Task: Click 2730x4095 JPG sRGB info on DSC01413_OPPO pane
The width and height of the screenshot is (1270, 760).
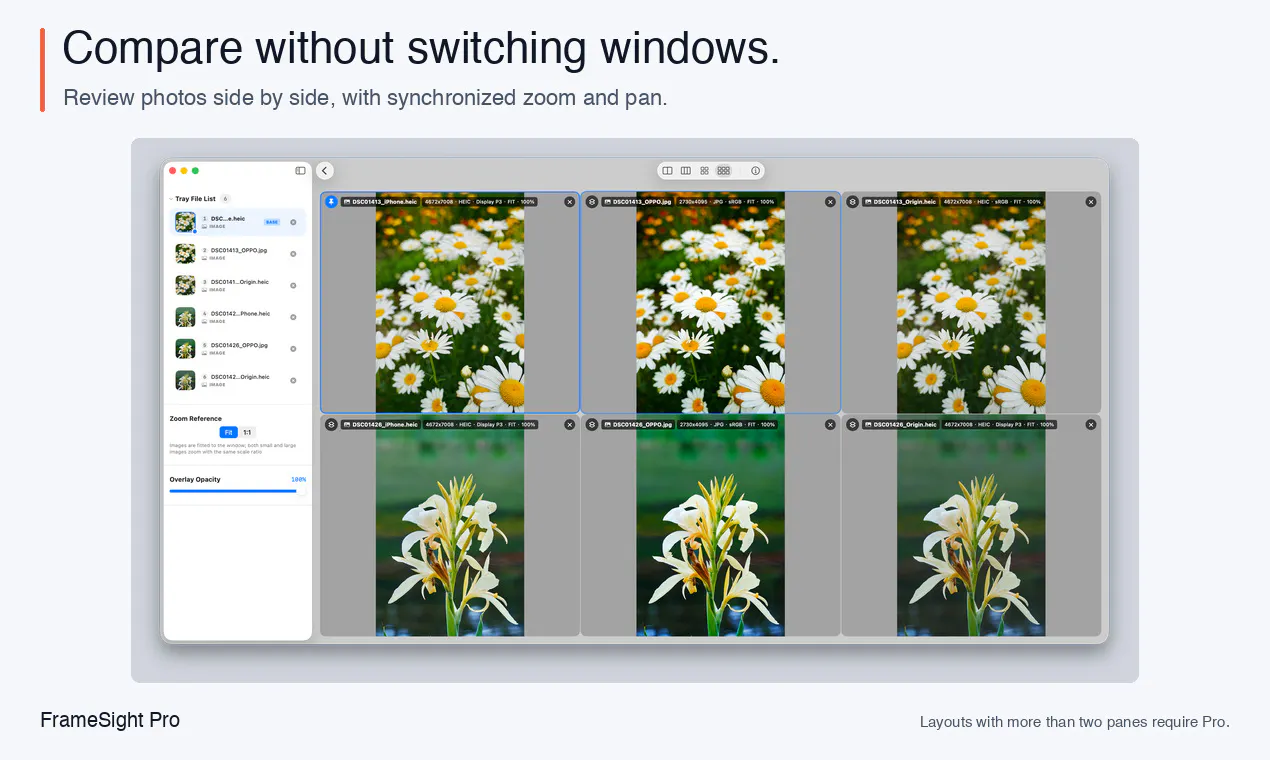Action: tap(728, 202)
